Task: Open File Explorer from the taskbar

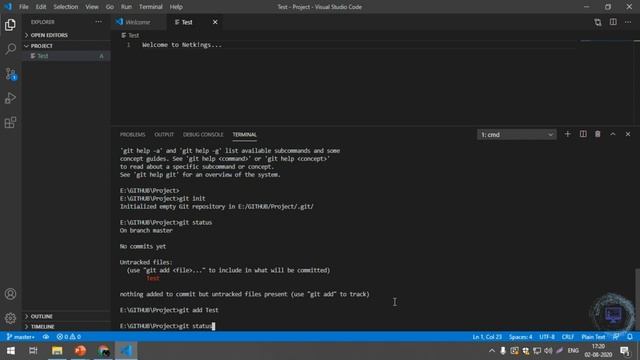Action: pyautogui.click(x=57, y=351)
